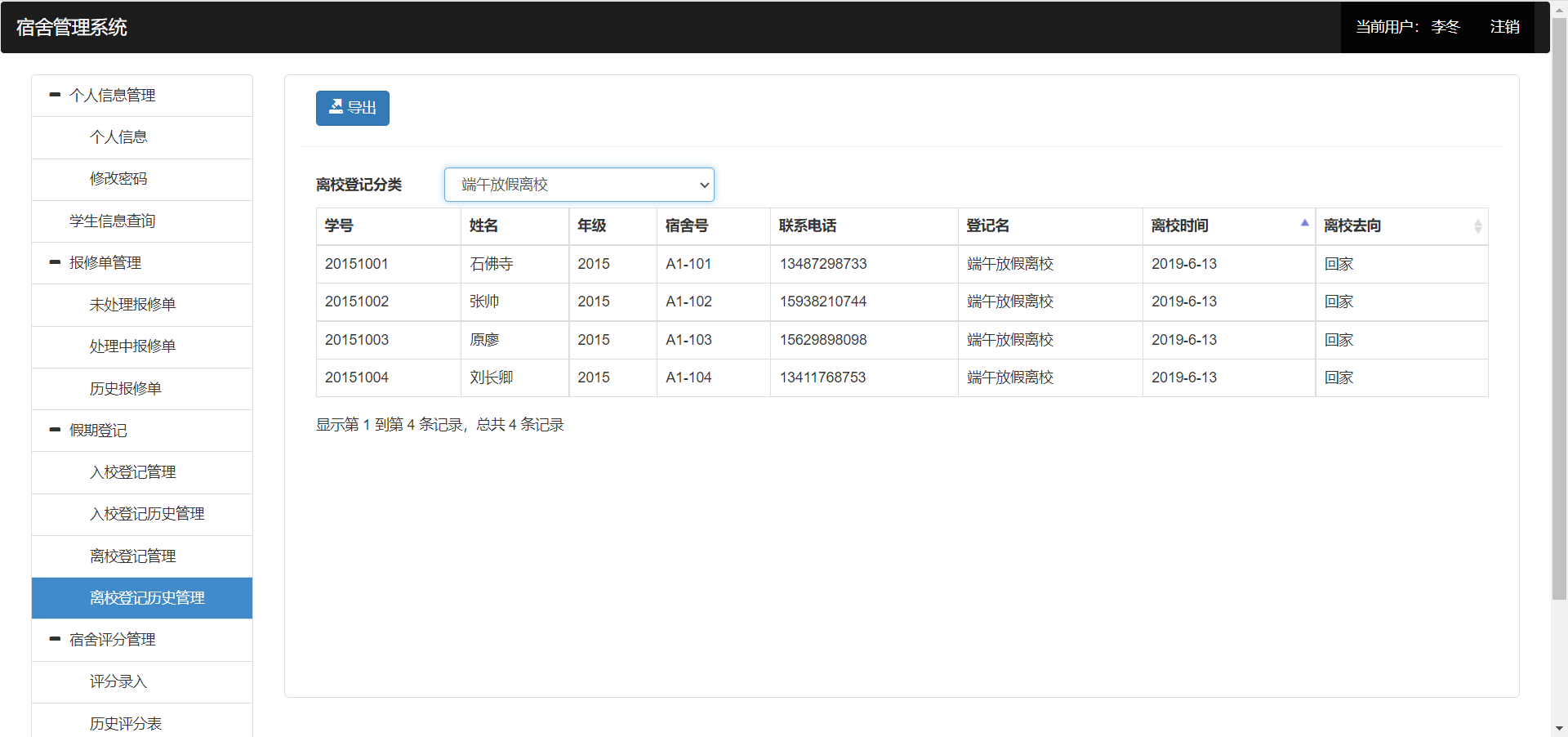Image resolution: width=1568 pixels, height=737 pixels.
Task: Select student ID 20151003 cell
Action: coord(388,340)
